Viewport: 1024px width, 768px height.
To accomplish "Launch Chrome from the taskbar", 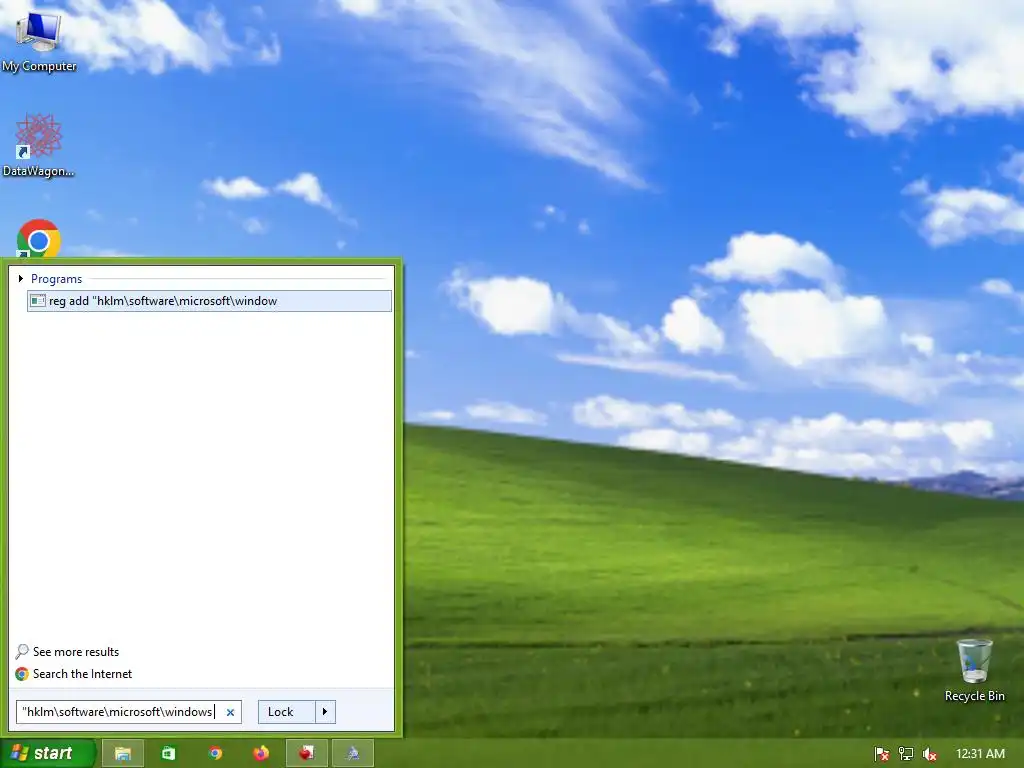I will (x=215, y=754).
